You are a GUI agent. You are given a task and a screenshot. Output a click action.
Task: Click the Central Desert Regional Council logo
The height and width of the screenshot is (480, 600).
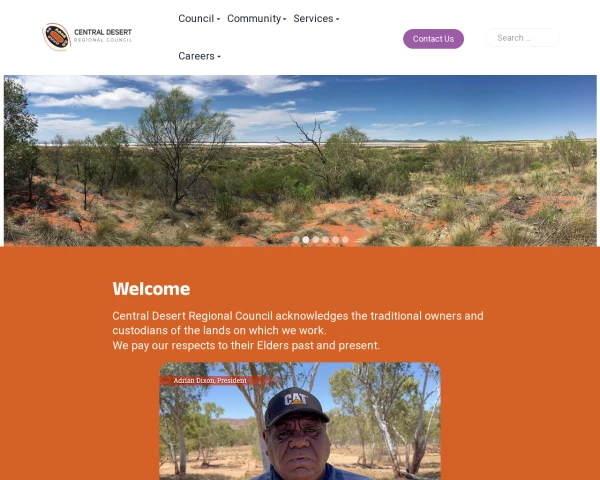click(88, 37)
